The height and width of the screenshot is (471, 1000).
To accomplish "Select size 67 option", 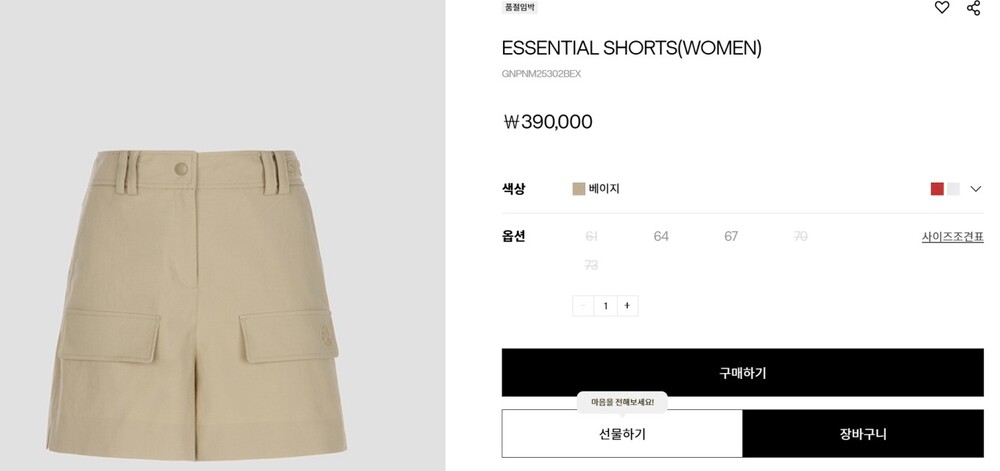I will 731,236.
